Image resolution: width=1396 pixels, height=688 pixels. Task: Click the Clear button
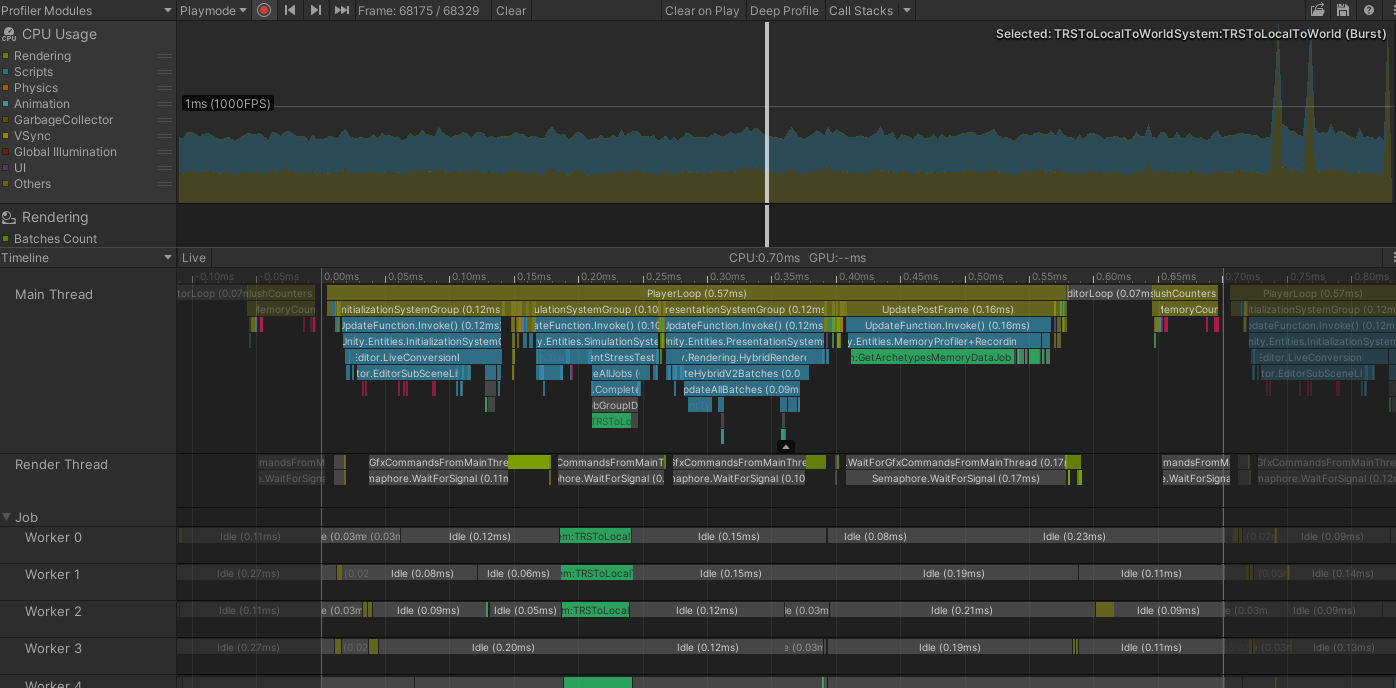pos(510,10)
